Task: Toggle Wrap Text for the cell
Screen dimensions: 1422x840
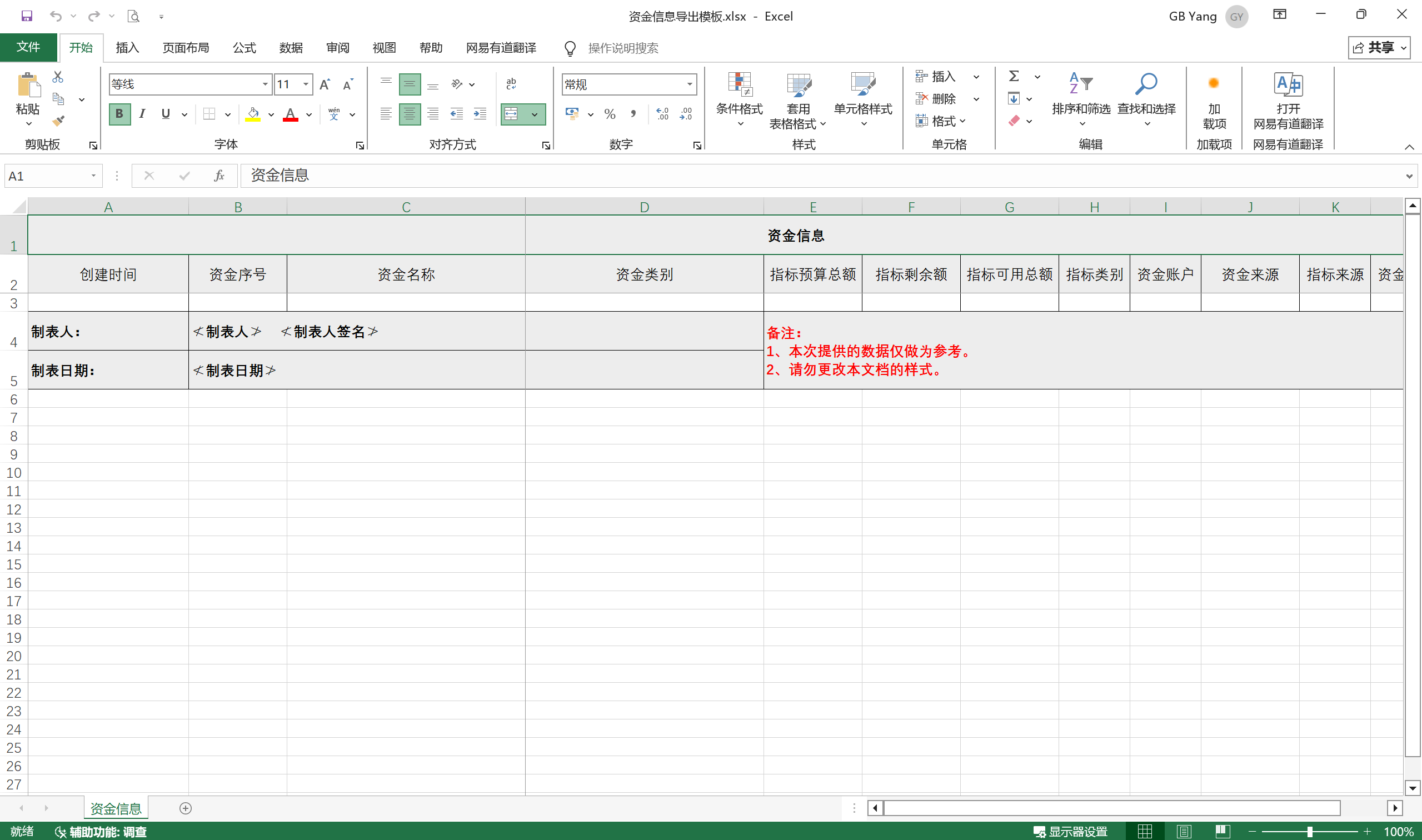Action: click(511, 84)
